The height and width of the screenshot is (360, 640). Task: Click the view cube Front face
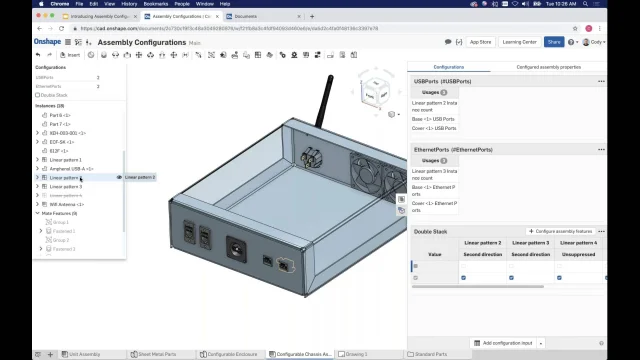370,96
